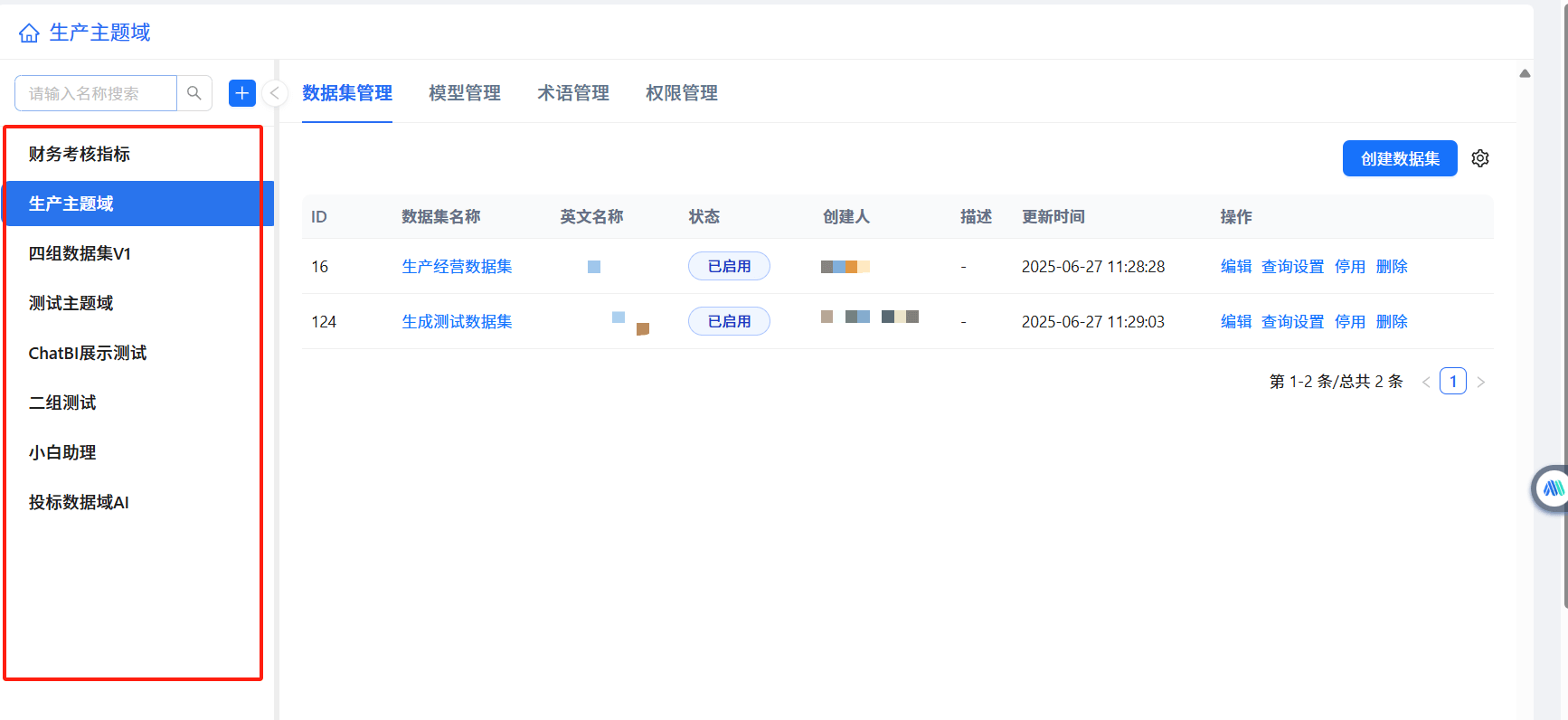The image size is (1568, 720).
Task: Select 财务考核指标 in the sidebar
Action: [80, 155]
